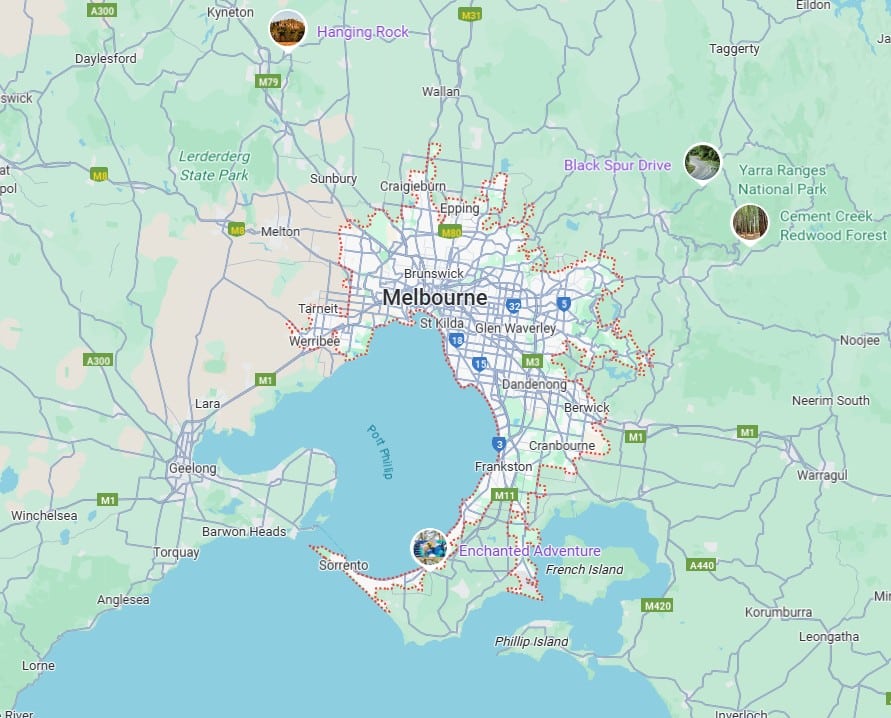Click the A440 route shield
This screenshot has width=891, height=718.
pos(702,565)
